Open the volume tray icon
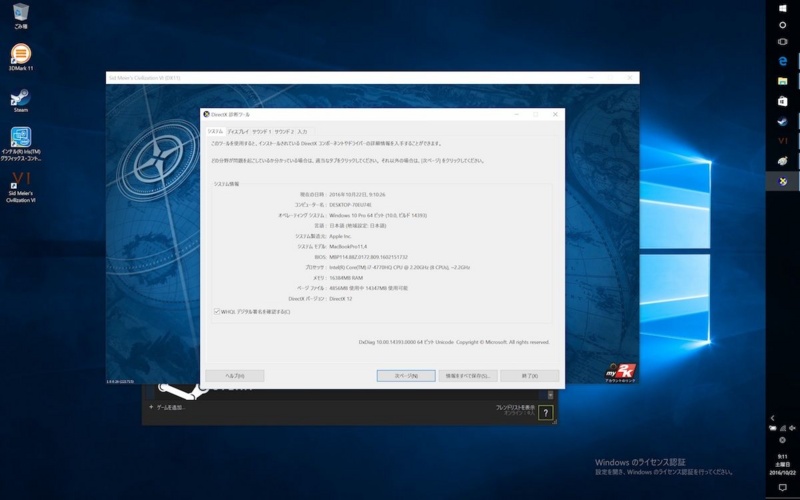The image size is (800, 500). (793, 429)
